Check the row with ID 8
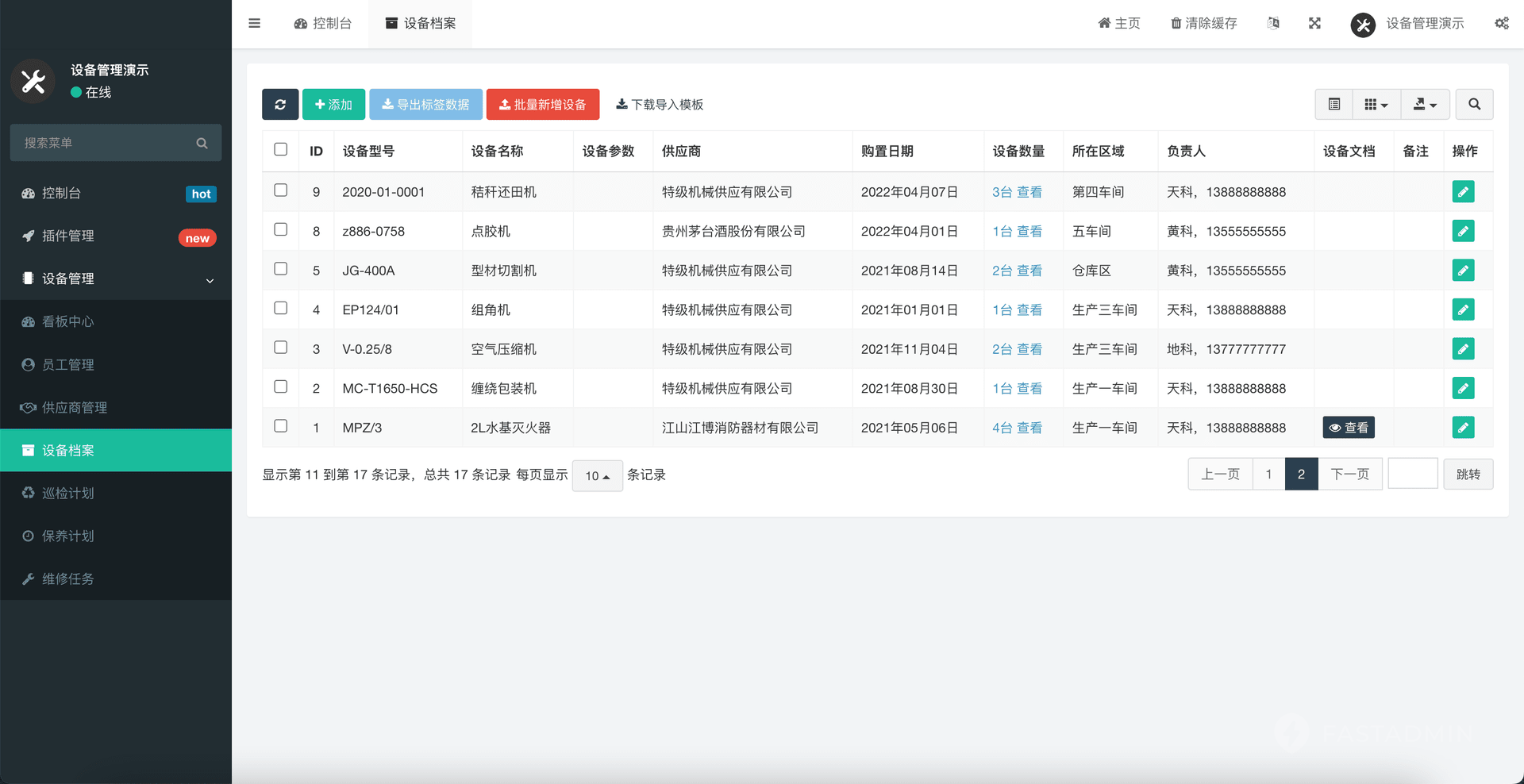 (x=280, y=229)
